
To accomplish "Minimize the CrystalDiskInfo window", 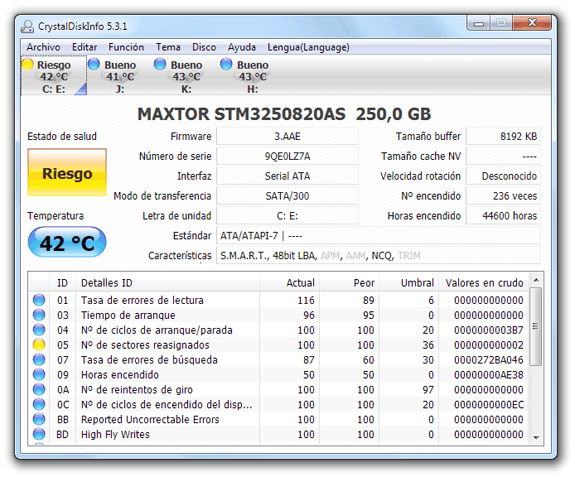I will [x=479, y=23].
